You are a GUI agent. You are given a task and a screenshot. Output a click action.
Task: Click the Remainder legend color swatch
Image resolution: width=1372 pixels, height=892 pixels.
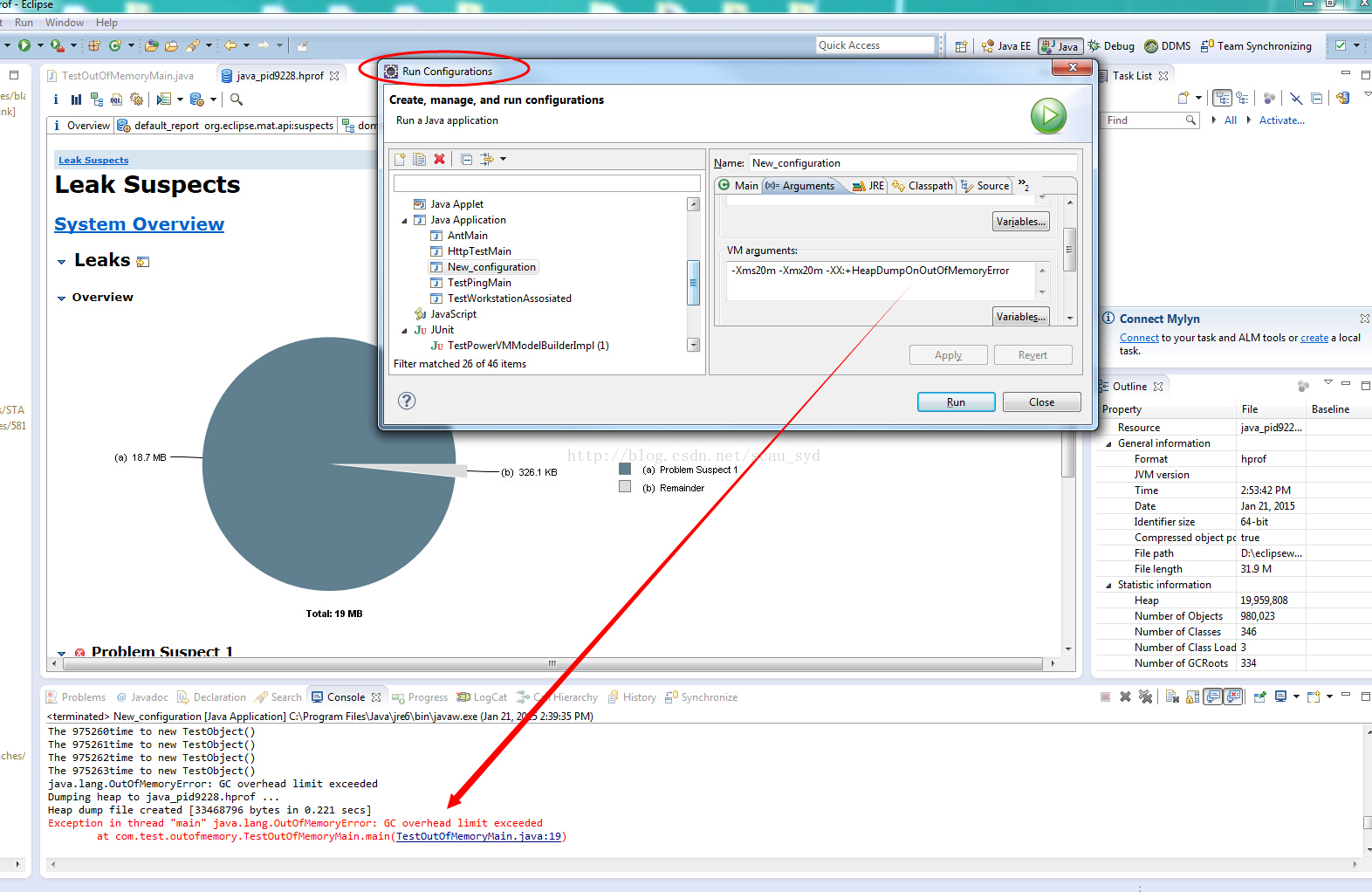625,487
